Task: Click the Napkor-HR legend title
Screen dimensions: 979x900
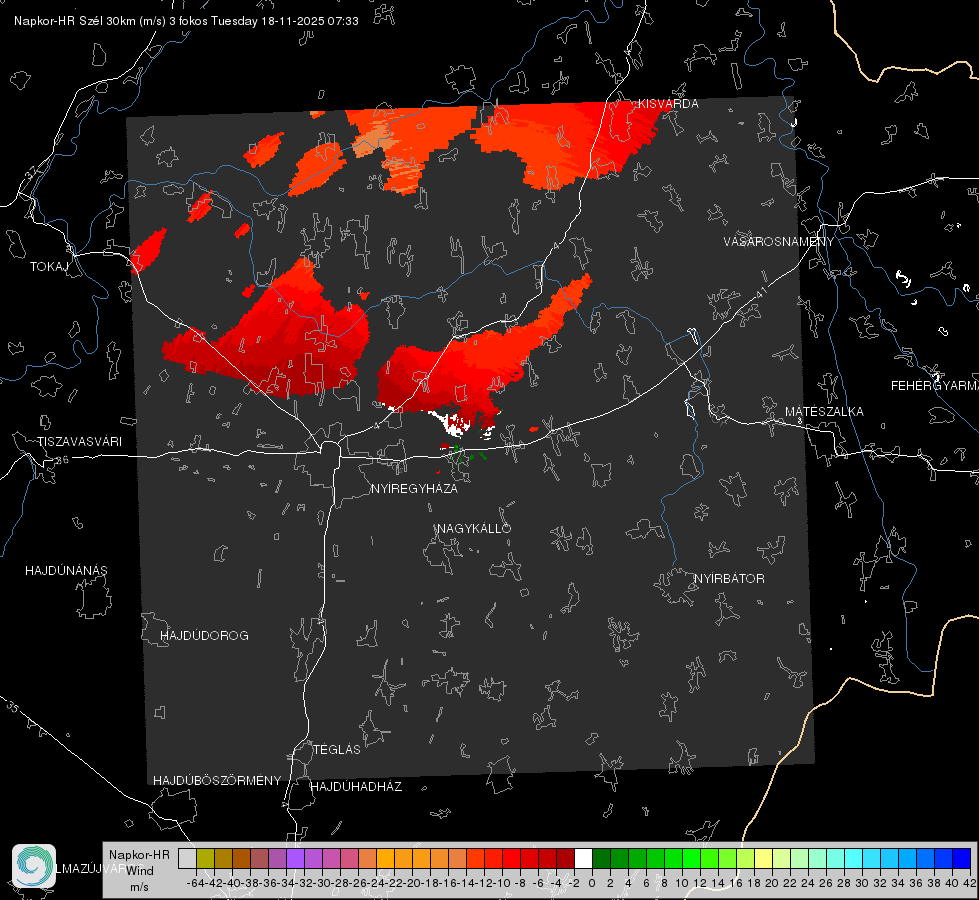Action: coord(139,855)
